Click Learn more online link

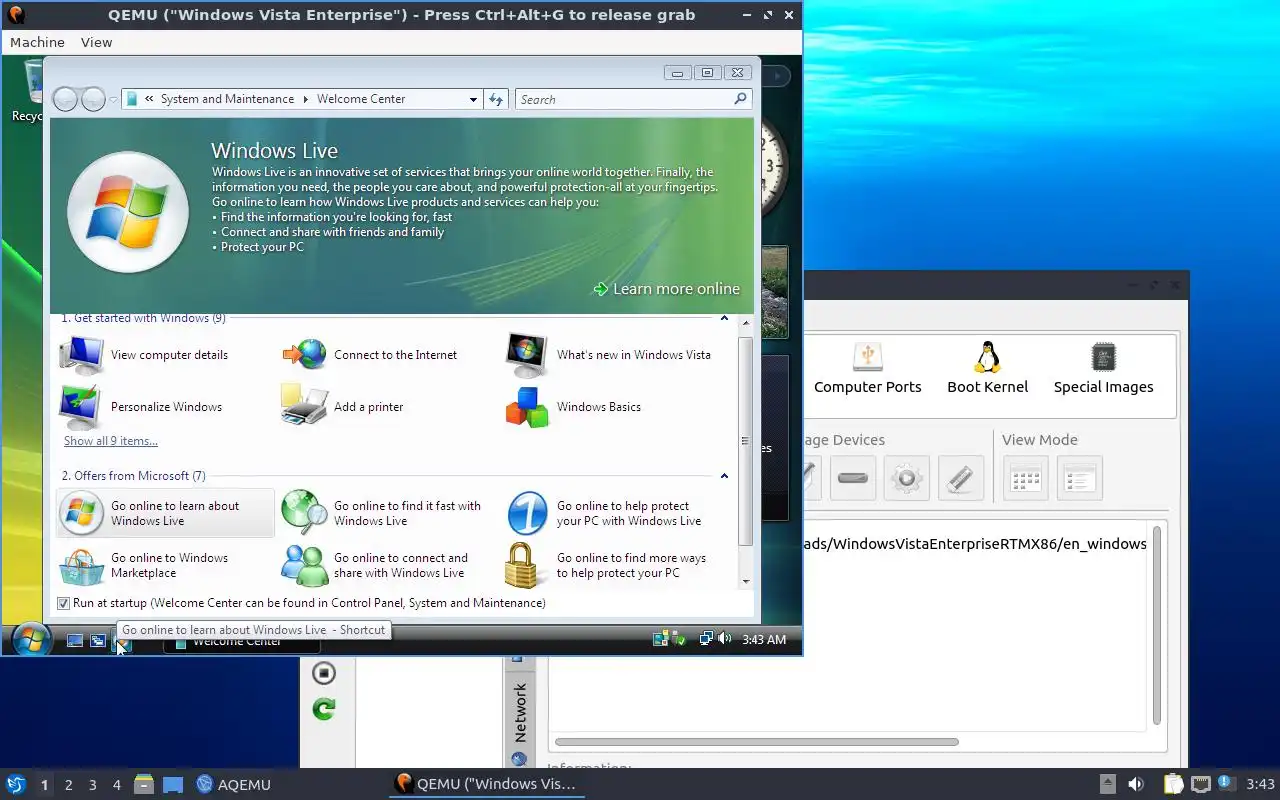click(666, 289)
